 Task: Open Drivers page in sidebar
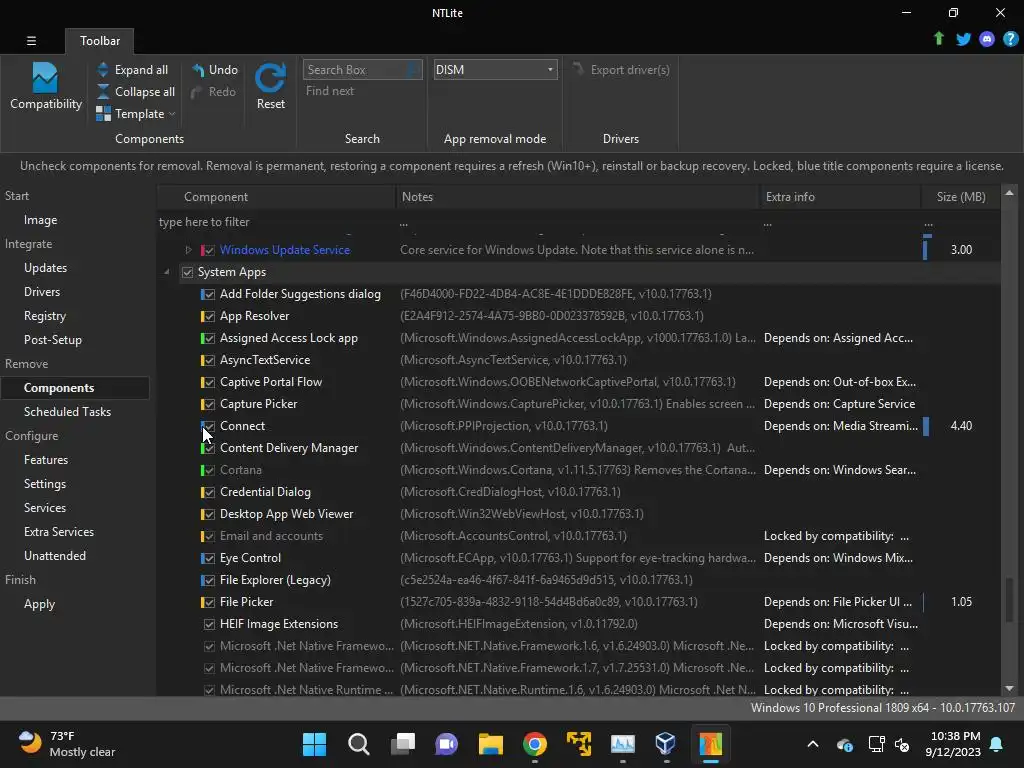(42, 292)
